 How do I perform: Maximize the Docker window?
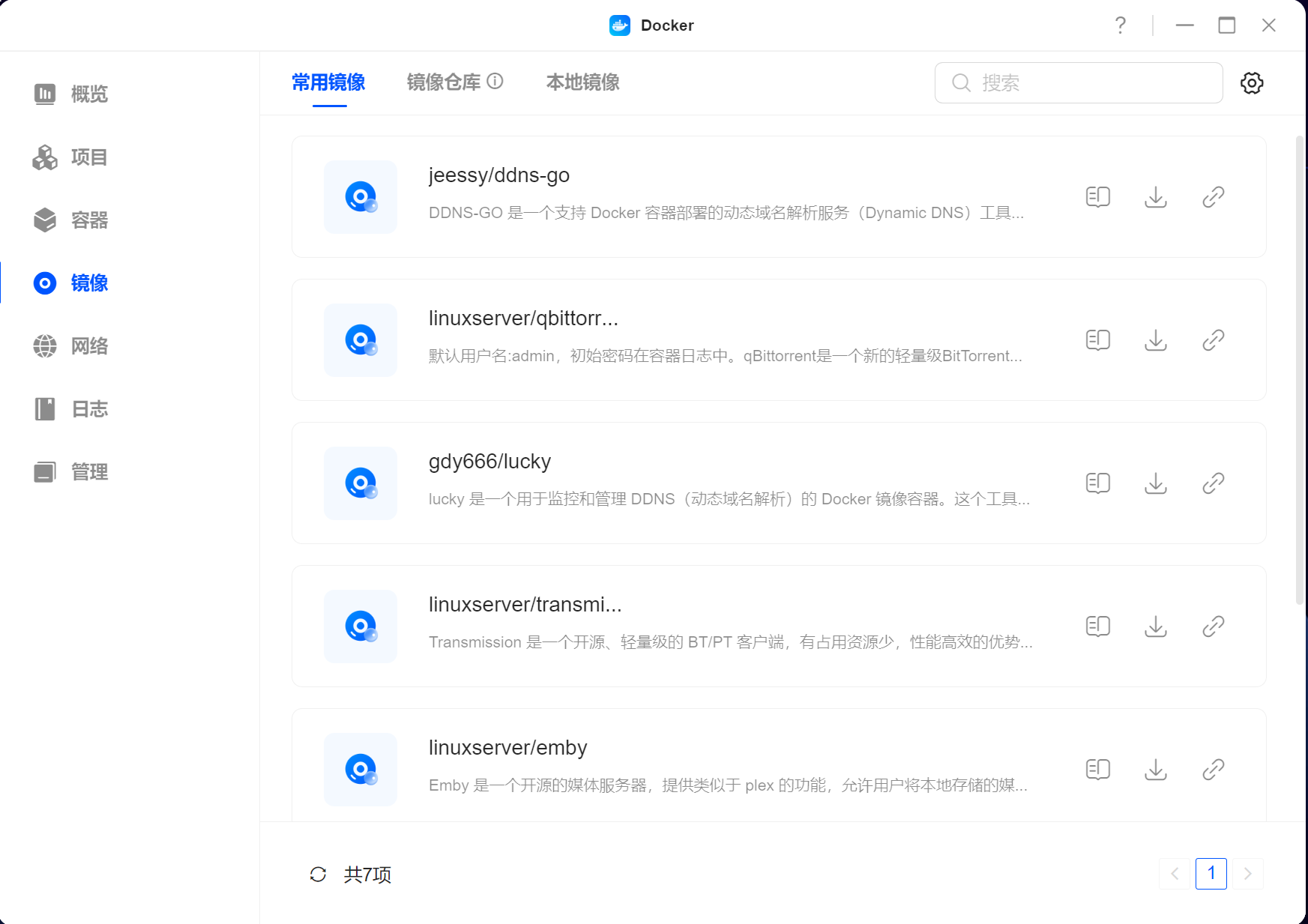pos(1227,25)
